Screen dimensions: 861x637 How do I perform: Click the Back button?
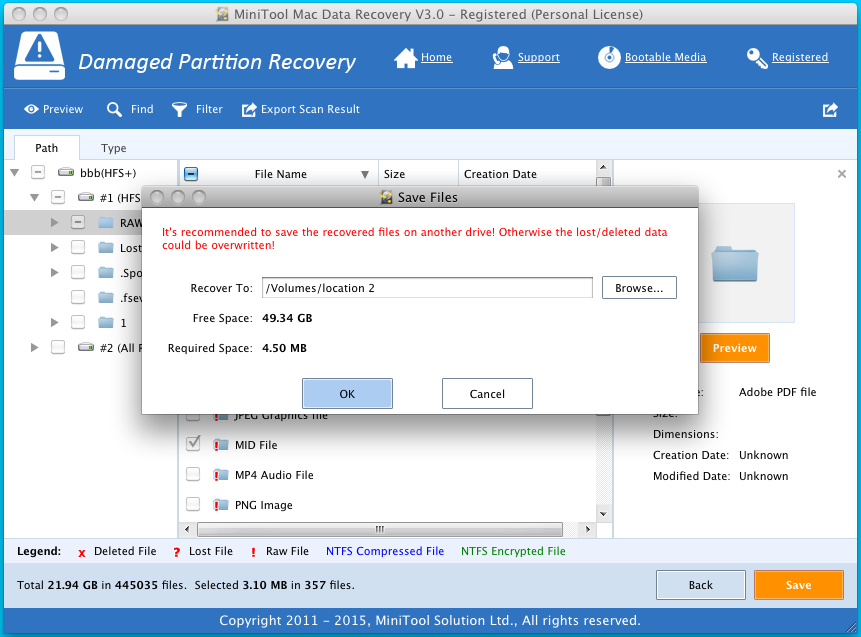pyautogui.click(x=701, y=585)
